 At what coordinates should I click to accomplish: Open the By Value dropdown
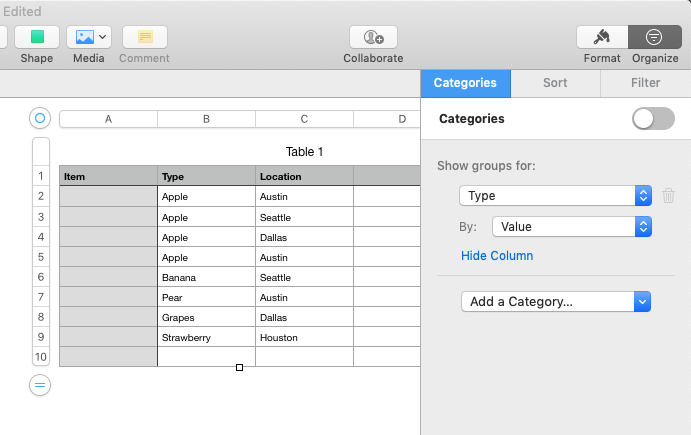571,227
